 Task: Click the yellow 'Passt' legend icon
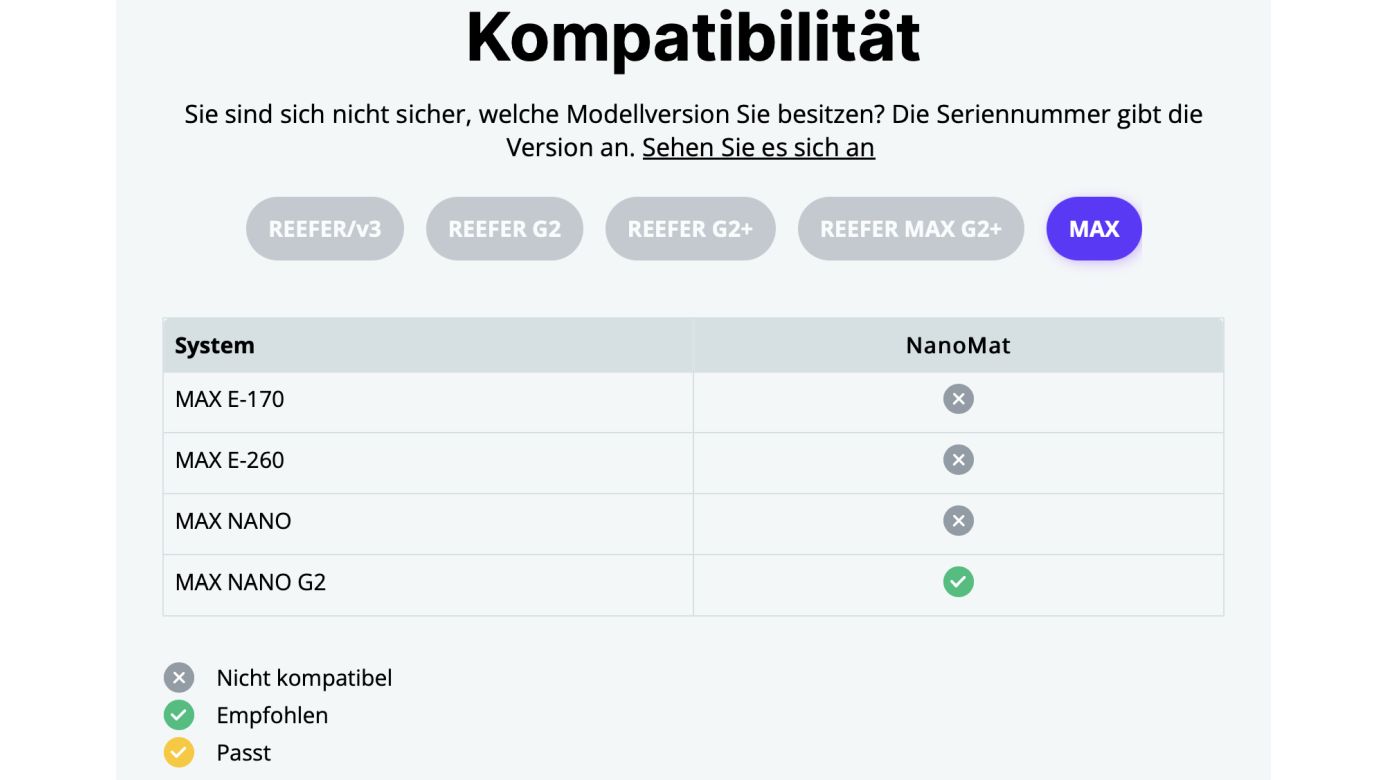pyautogui.click(x=179, y=752)
